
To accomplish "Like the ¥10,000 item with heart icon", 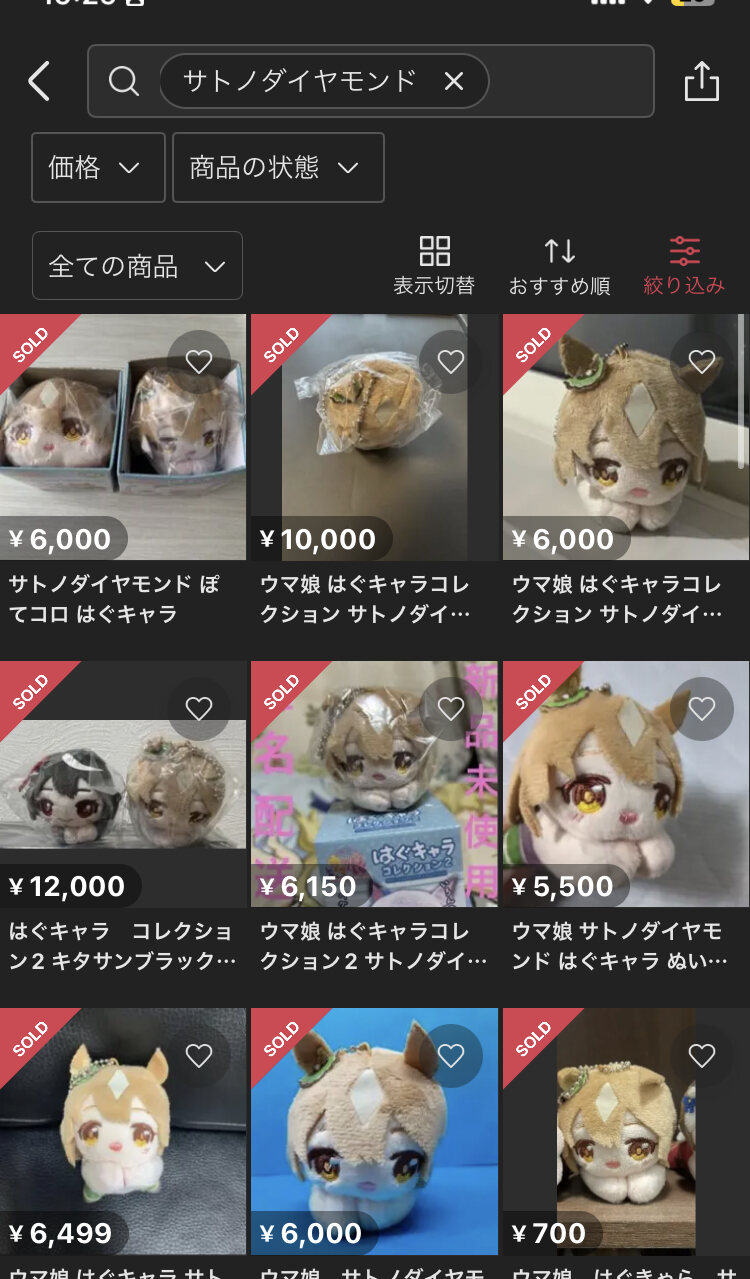I will click(x=451, y=362).
